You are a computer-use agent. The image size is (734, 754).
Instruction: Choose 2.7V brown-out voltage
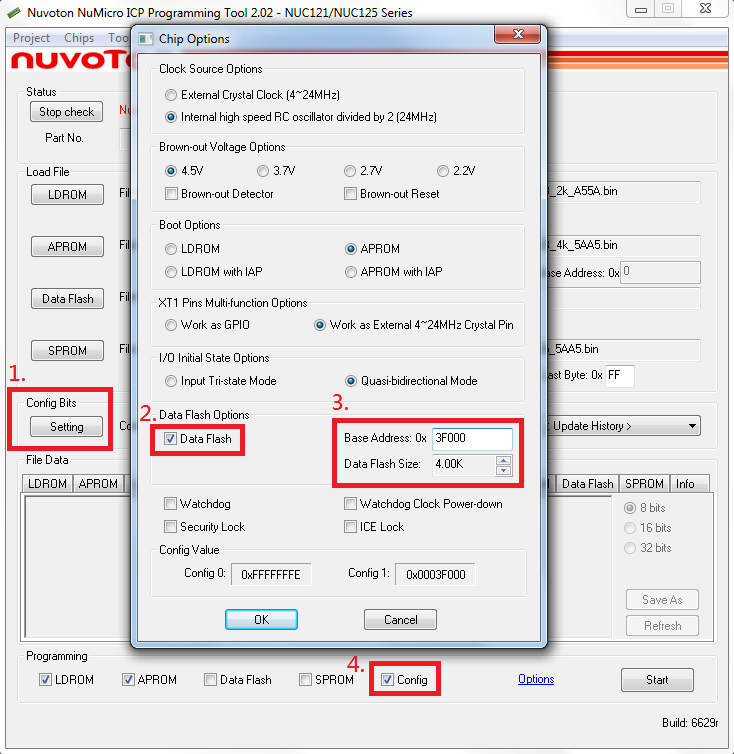[x=350, y=171]
